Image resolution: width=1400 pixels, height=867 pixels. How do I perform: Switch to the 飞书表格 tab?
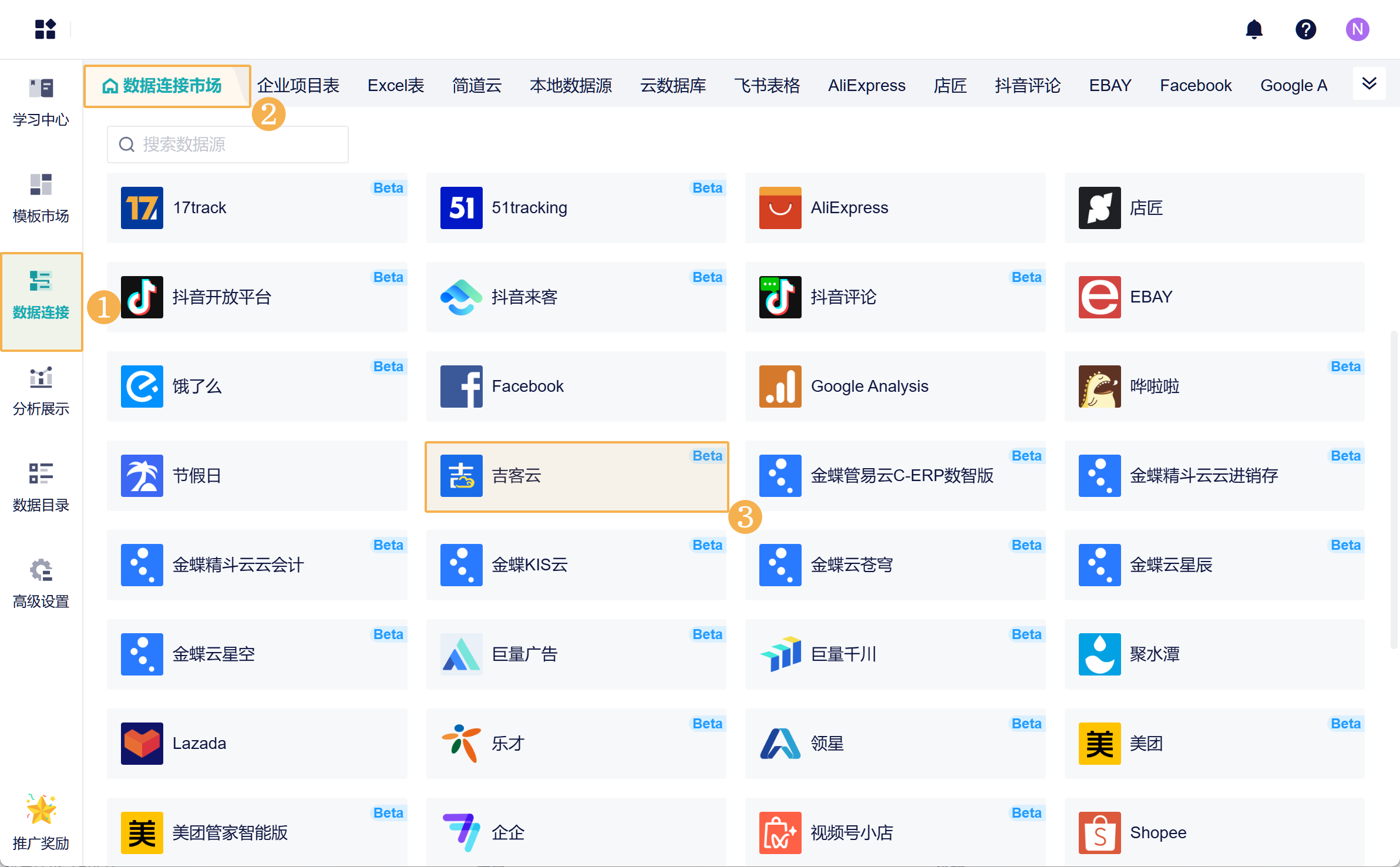point(766,86)
